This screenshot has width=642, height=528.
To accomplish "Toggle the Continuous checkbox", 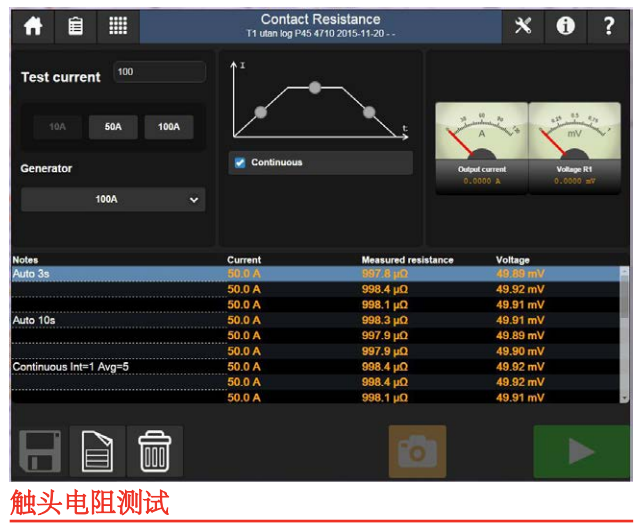I will pos(239,162).
